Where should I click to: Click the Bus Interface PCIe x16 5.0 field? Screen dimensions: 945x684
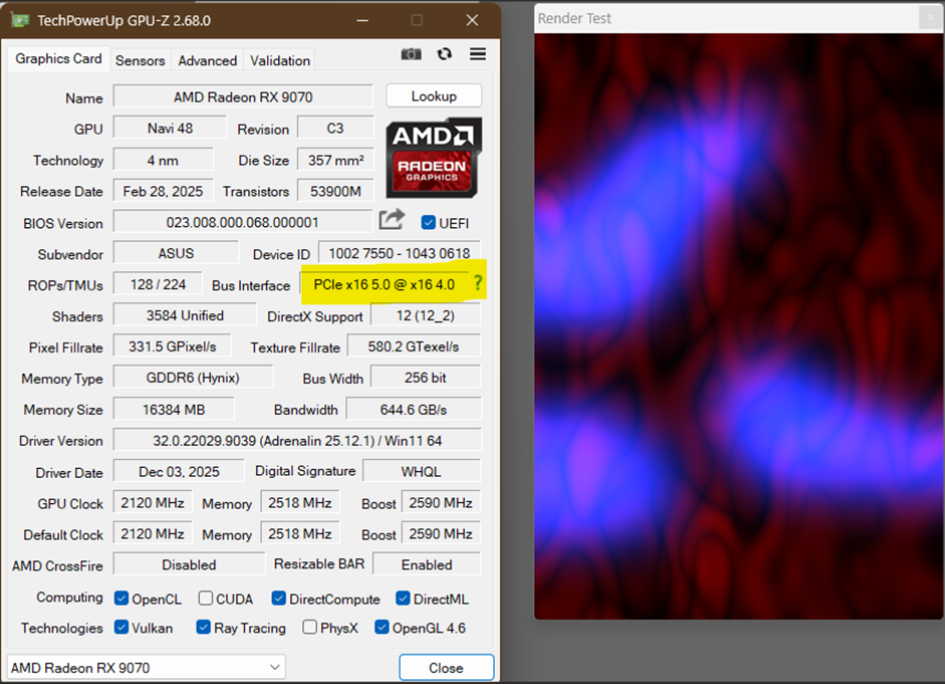pyautogui.click(x=384, y=284)
